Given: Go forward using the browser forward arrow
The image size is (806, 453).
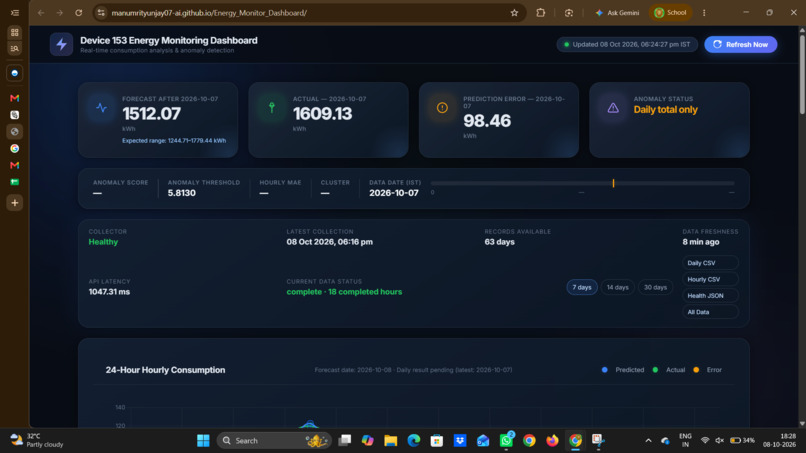Looking at the screenshot, I should coord(60,13).
